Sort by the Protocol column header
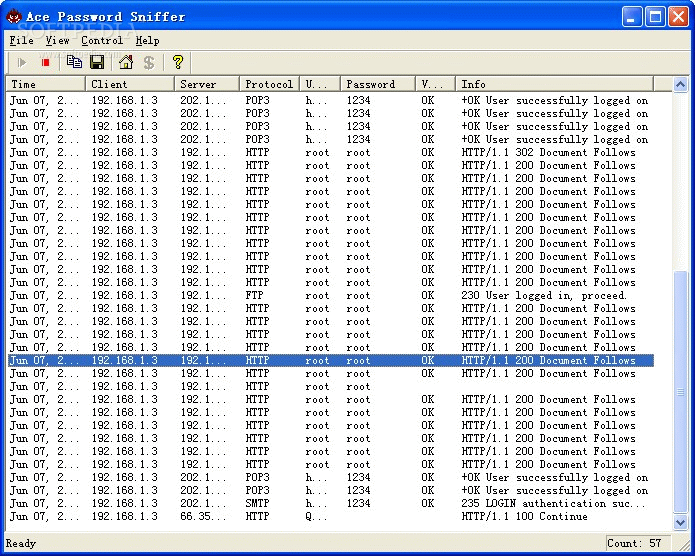This screenshot has height=556, width=695. click(x=269, y=84)
